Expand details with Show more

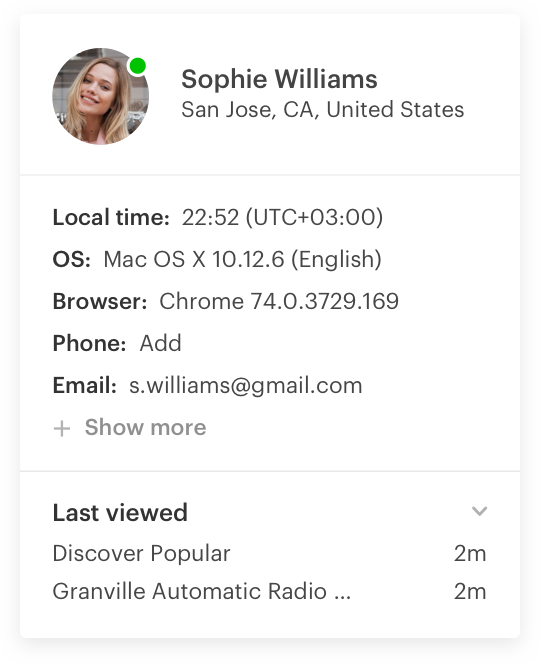[145, 427]
